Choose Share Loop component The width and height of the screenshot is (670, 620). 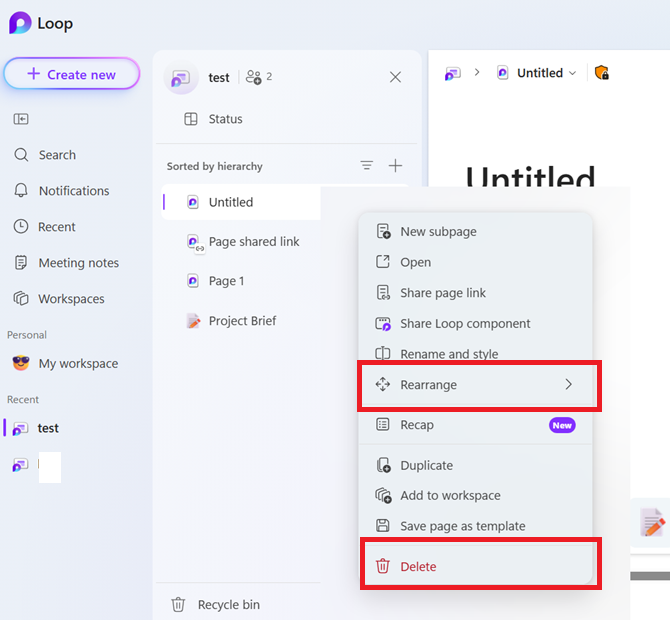(x=475, y=323)
